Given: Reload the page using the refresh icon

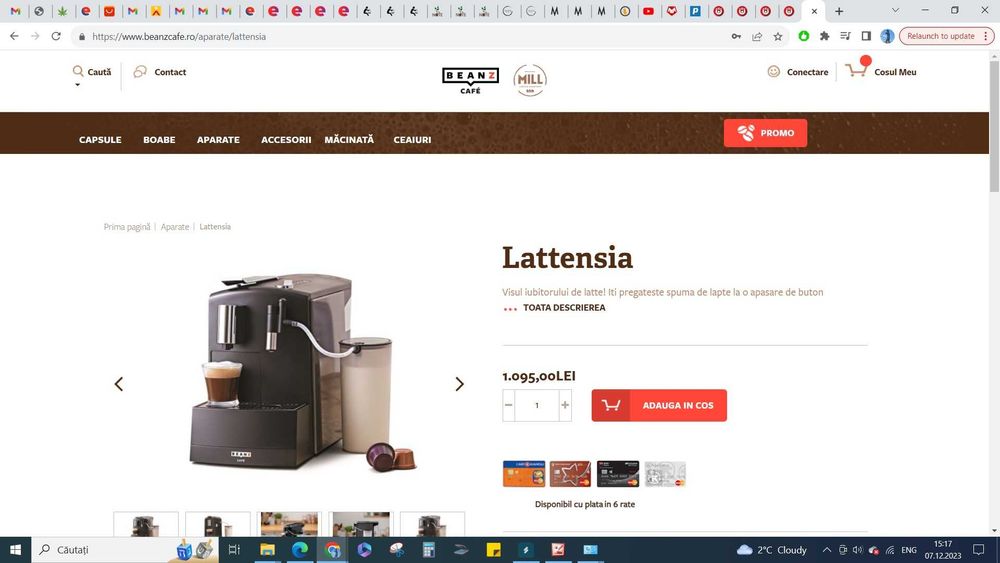Looking at the screenshot, I should tap(56, 36).
